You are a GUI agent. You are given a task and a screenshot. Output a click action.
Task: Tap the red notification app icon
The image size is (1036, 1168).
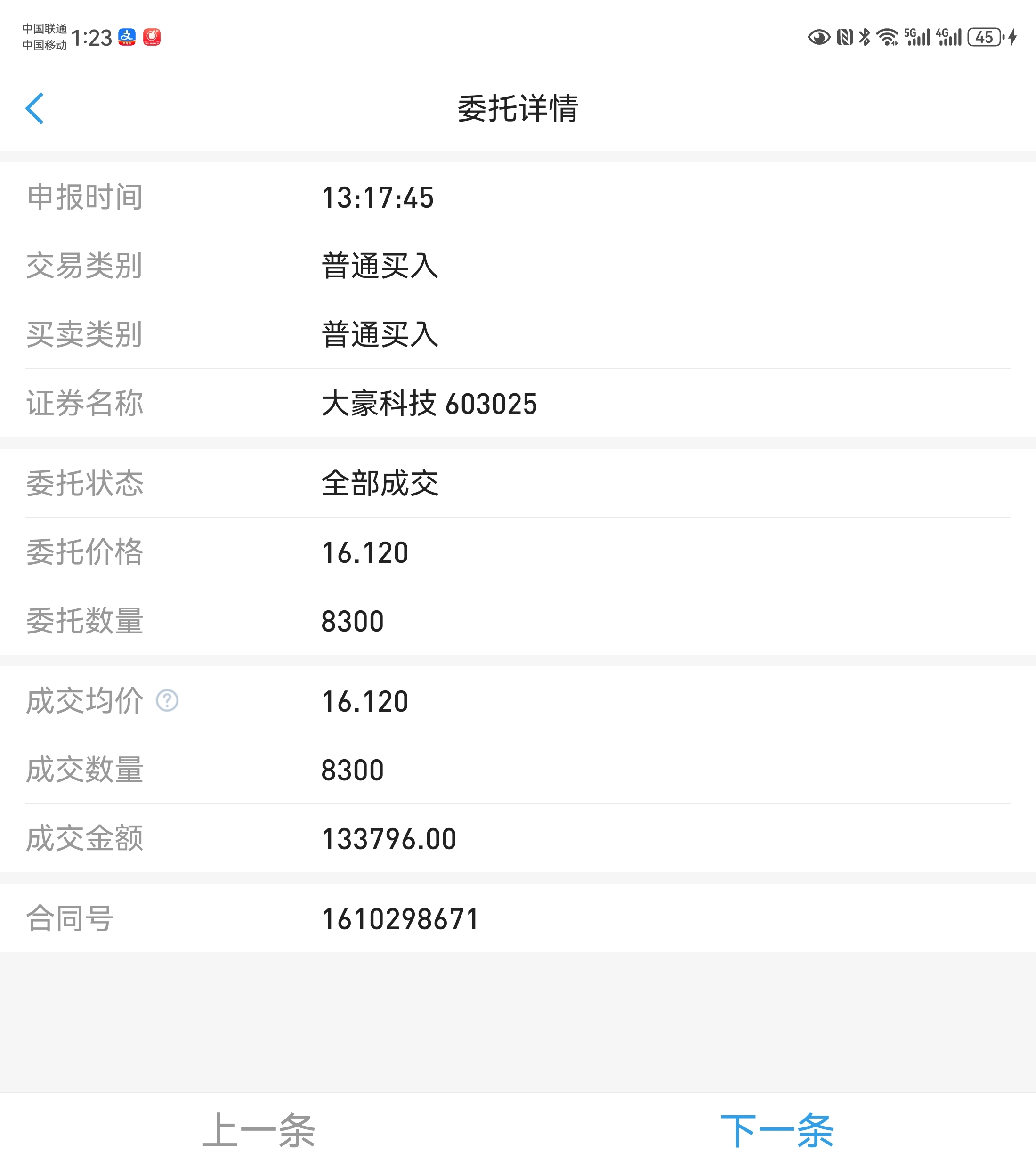coord(152,37)
